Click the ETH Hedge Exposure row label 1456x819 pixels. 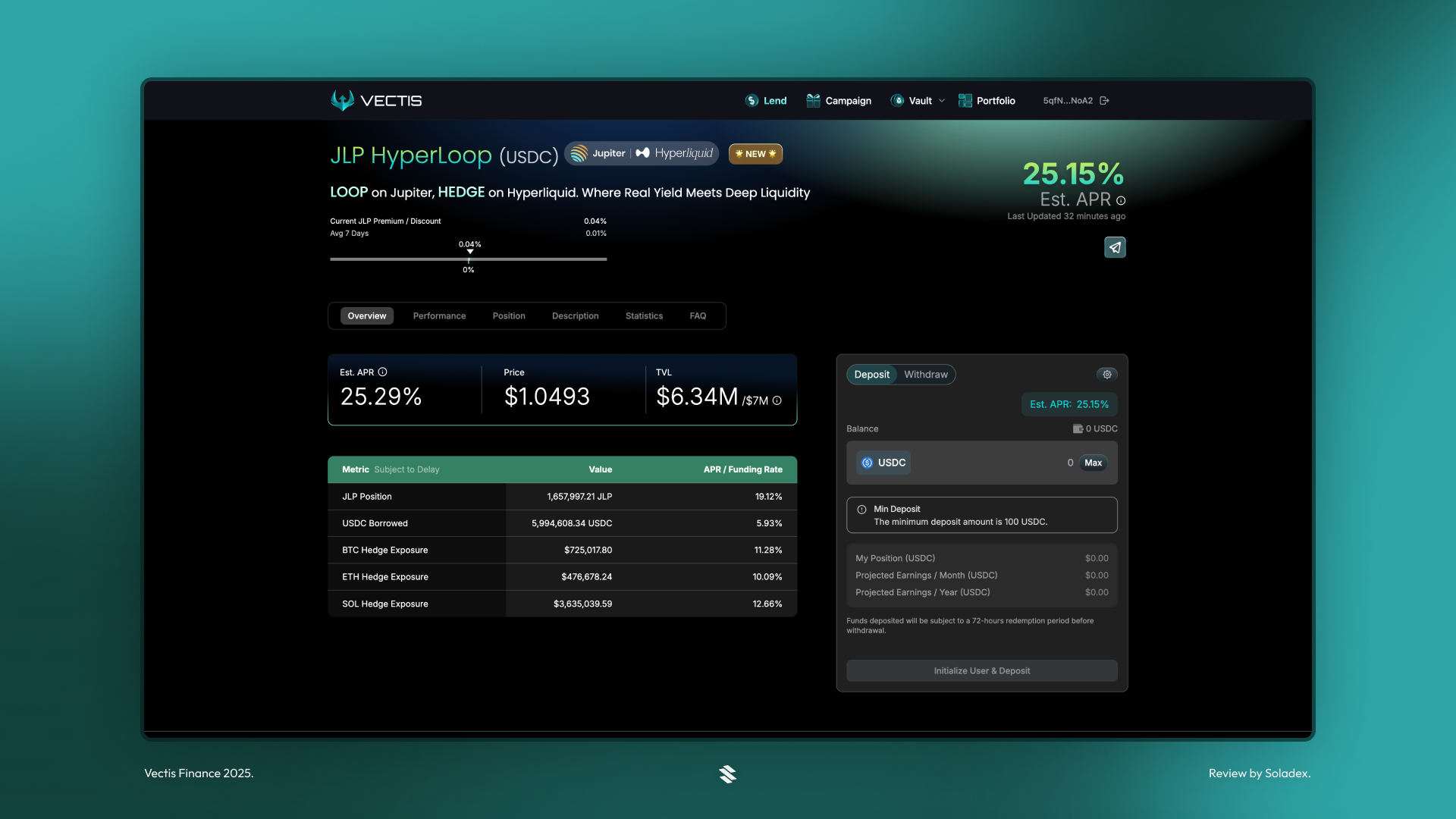click(385, 577)
